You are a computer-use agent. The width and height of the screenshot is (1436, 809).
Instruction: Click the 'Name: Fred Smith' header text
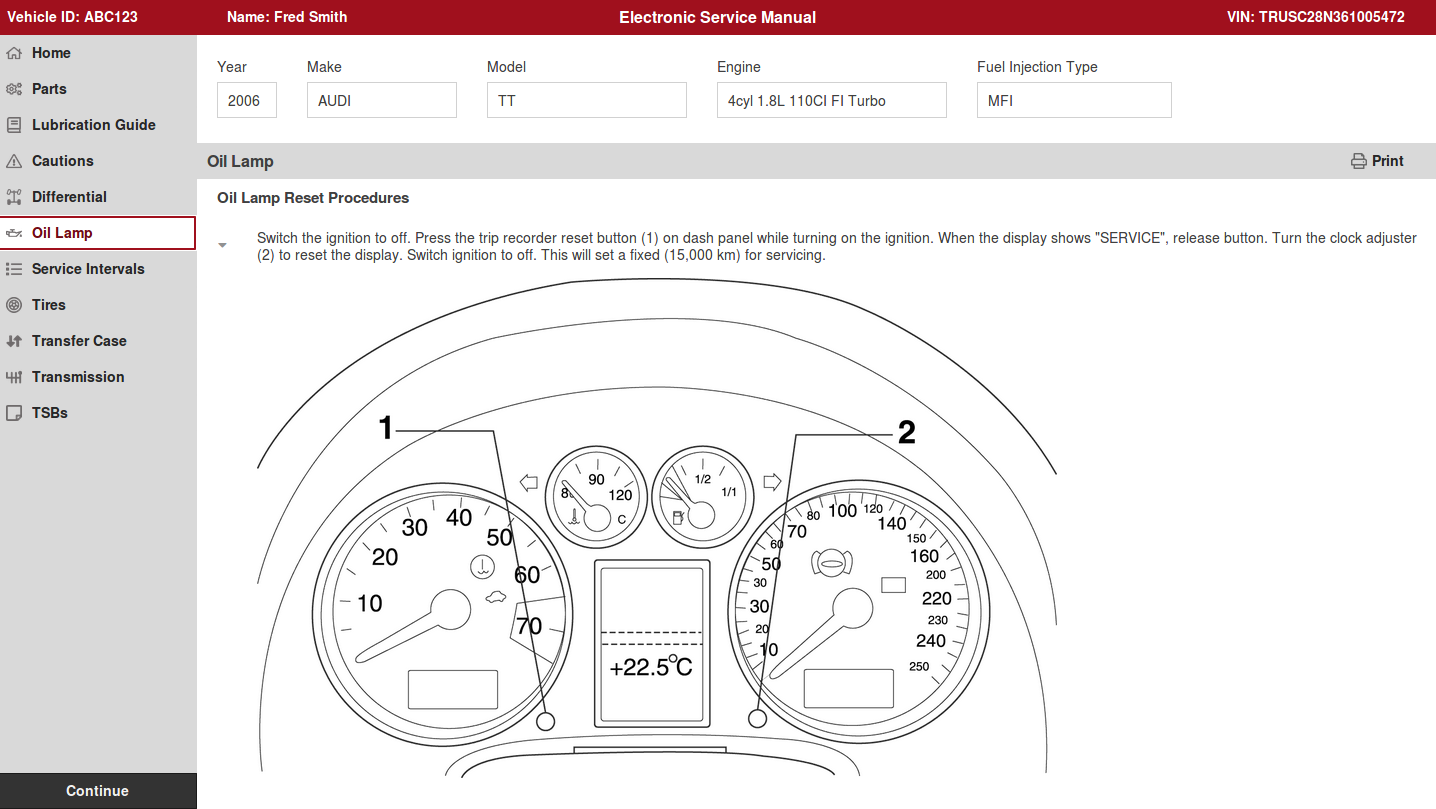coord(287,17)
